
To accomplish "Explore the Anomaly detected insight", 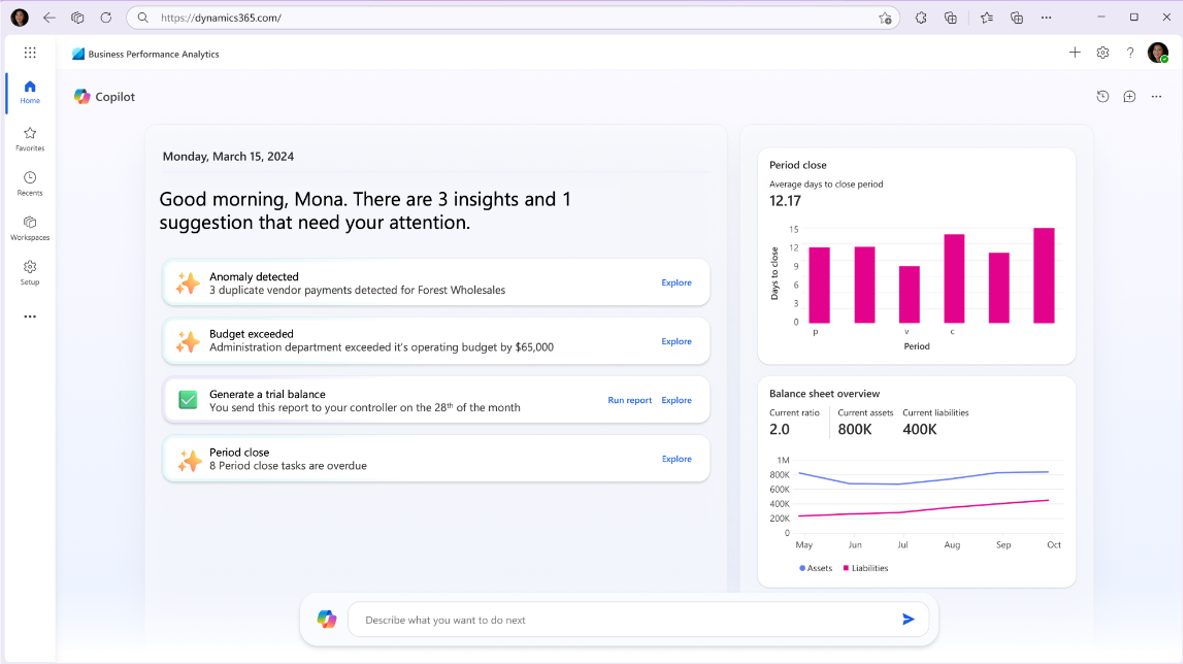I will pos(676,283).
